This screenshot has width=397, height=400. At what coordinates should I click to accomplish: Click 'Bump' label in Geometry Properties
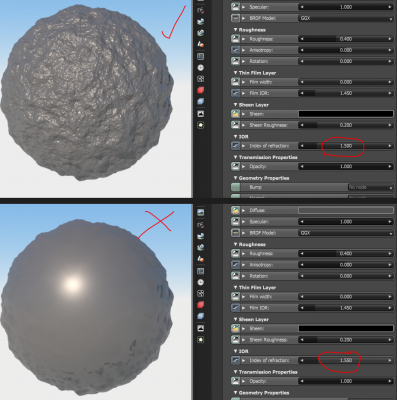point(256,187)
